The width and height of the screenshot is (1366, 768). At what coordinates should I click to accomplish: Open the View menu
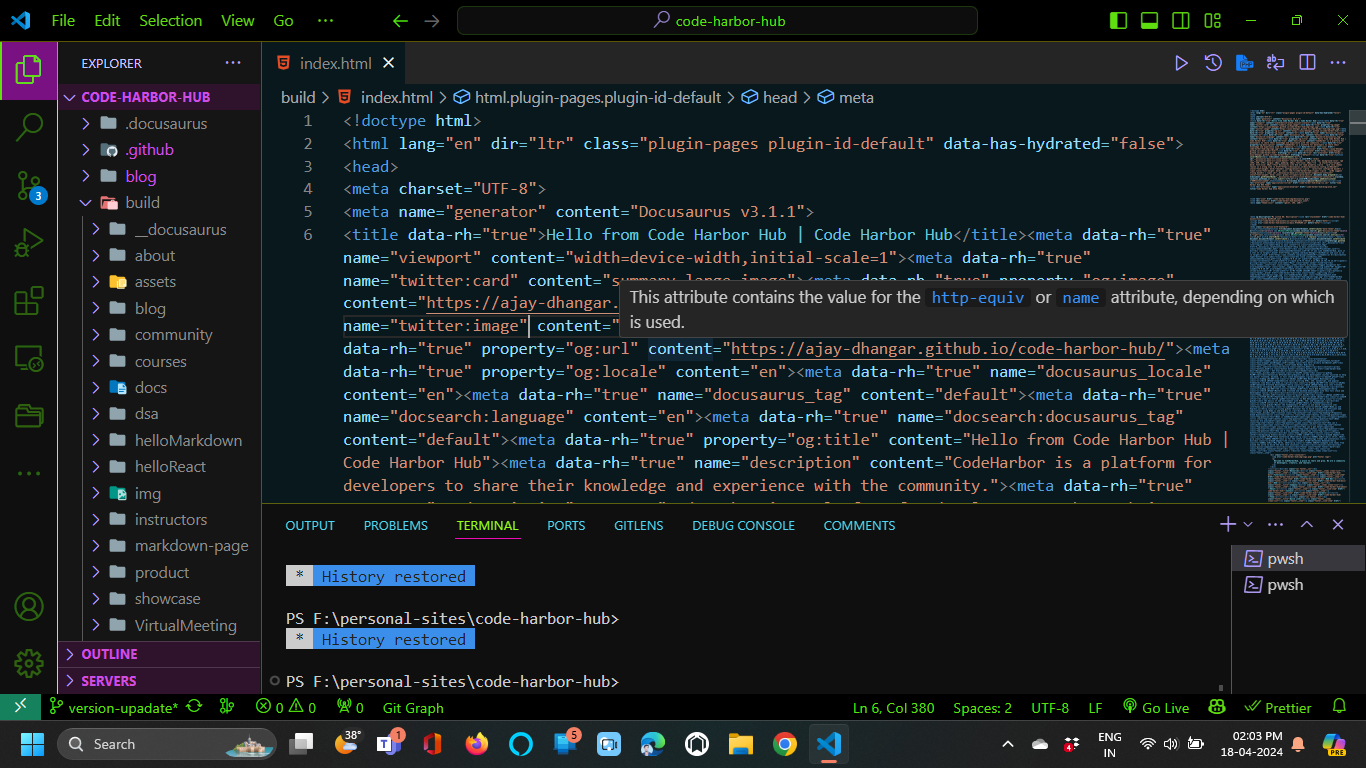pyautogui.click(x=238, y=20)
